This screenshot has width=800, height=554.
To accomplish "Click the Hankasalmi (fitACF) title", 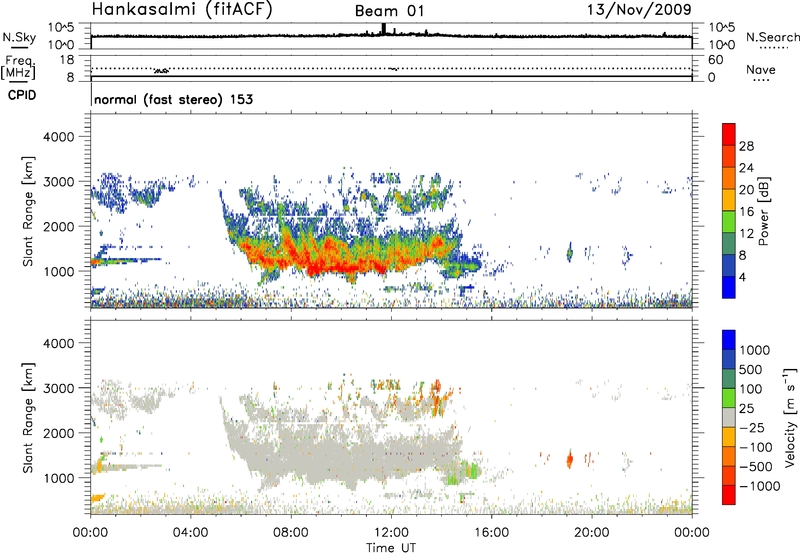I will [182, 10].
